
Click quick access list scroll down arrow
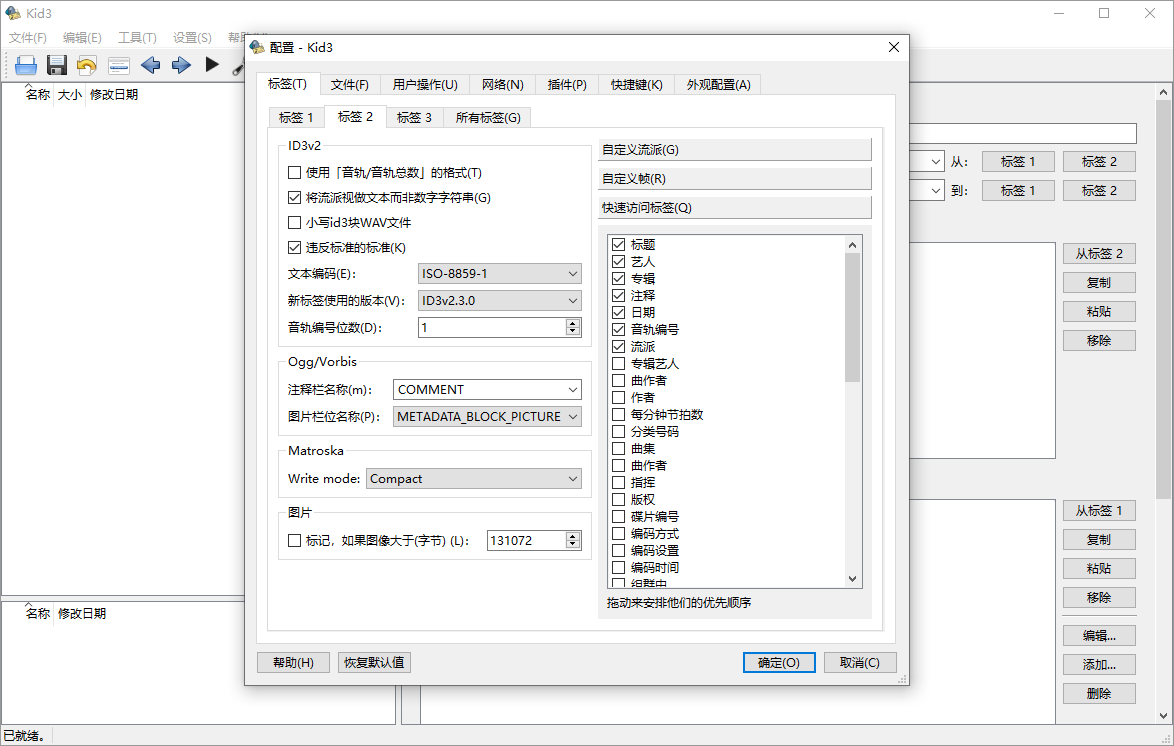pos(852,579)
